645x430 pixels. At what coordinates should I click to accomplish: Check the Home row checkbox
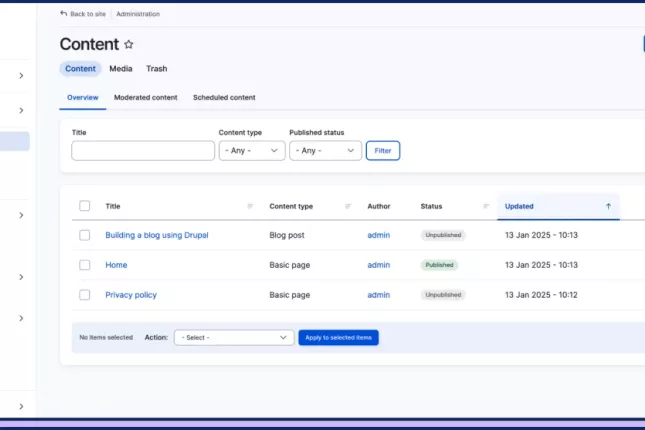(x=85, y=265)
